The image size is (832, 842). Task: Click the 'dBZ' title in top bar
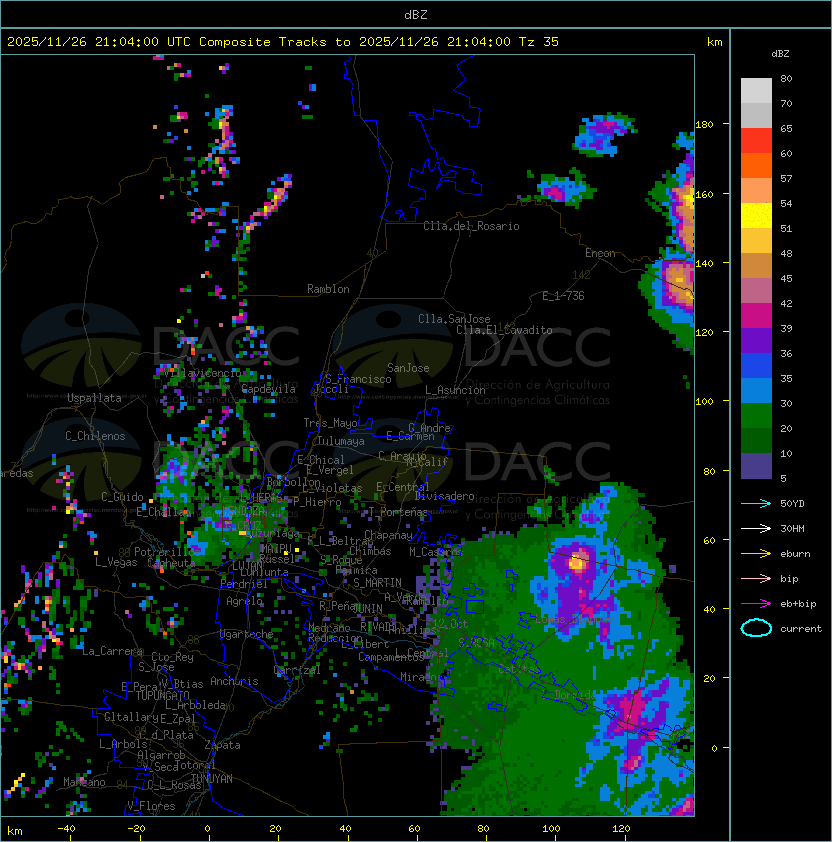tap(416, 14)
